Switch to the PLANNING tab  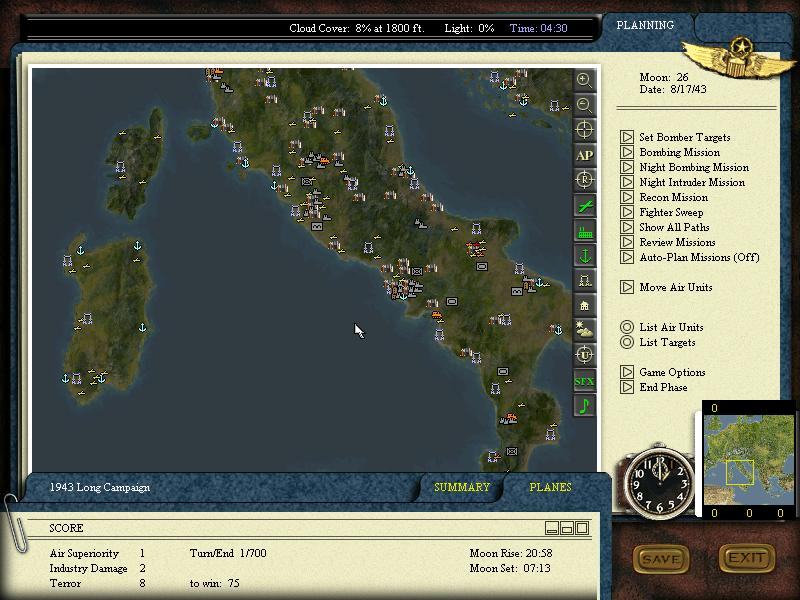[x=645, y=26]
